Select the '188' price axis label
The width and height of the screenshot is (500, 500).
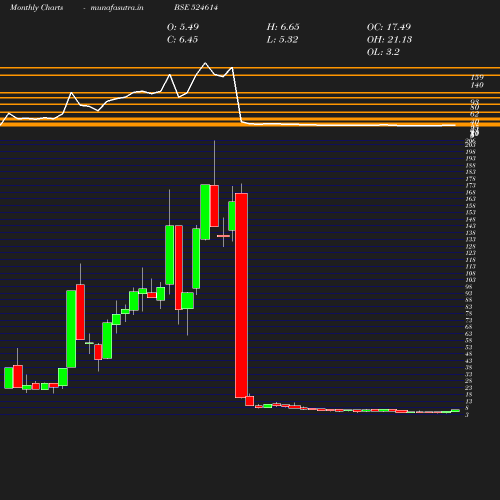pyautogui.click(x=470, y=165)
